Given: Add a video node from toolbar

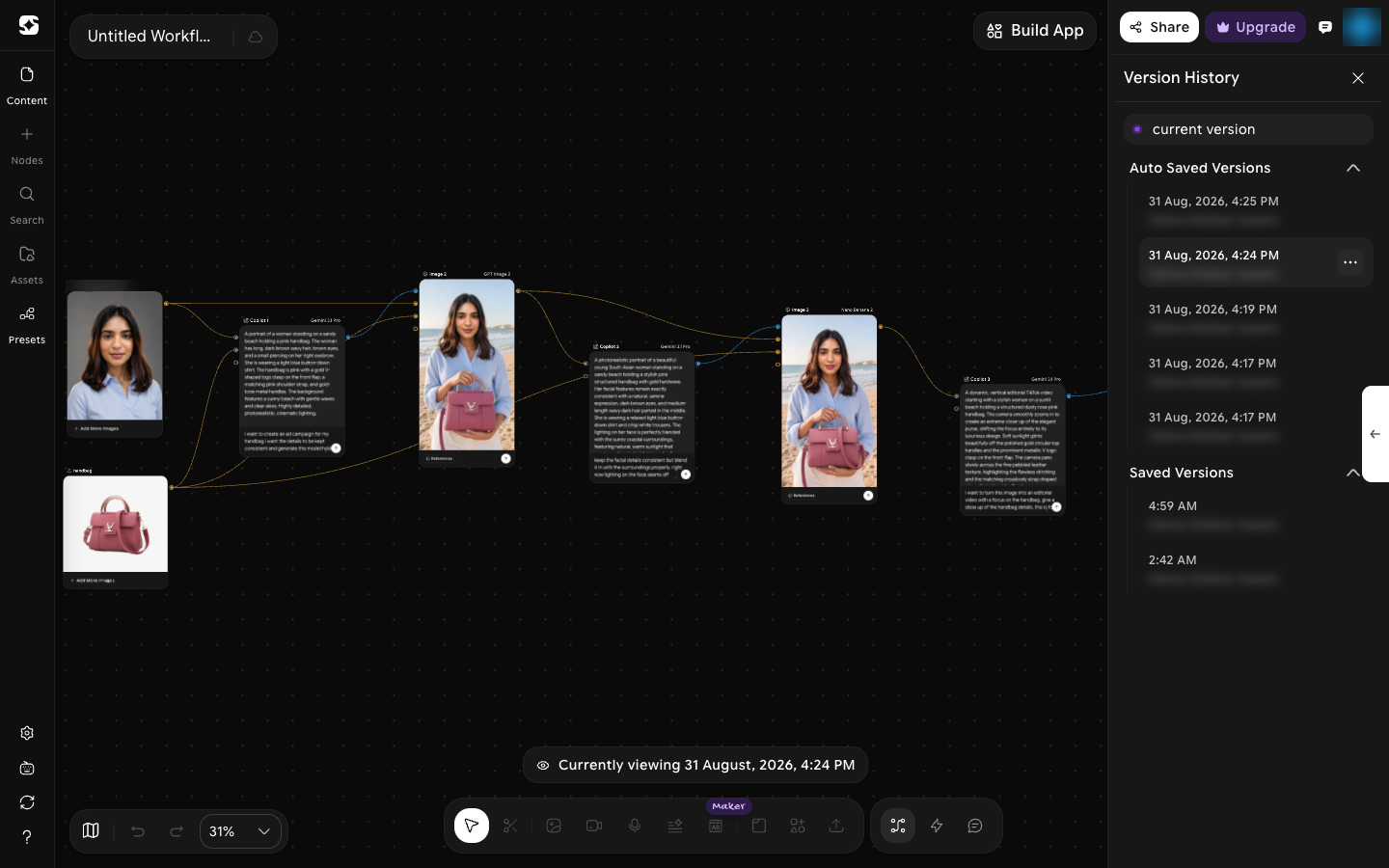Looking at the screenshot, I should (594, 826).
